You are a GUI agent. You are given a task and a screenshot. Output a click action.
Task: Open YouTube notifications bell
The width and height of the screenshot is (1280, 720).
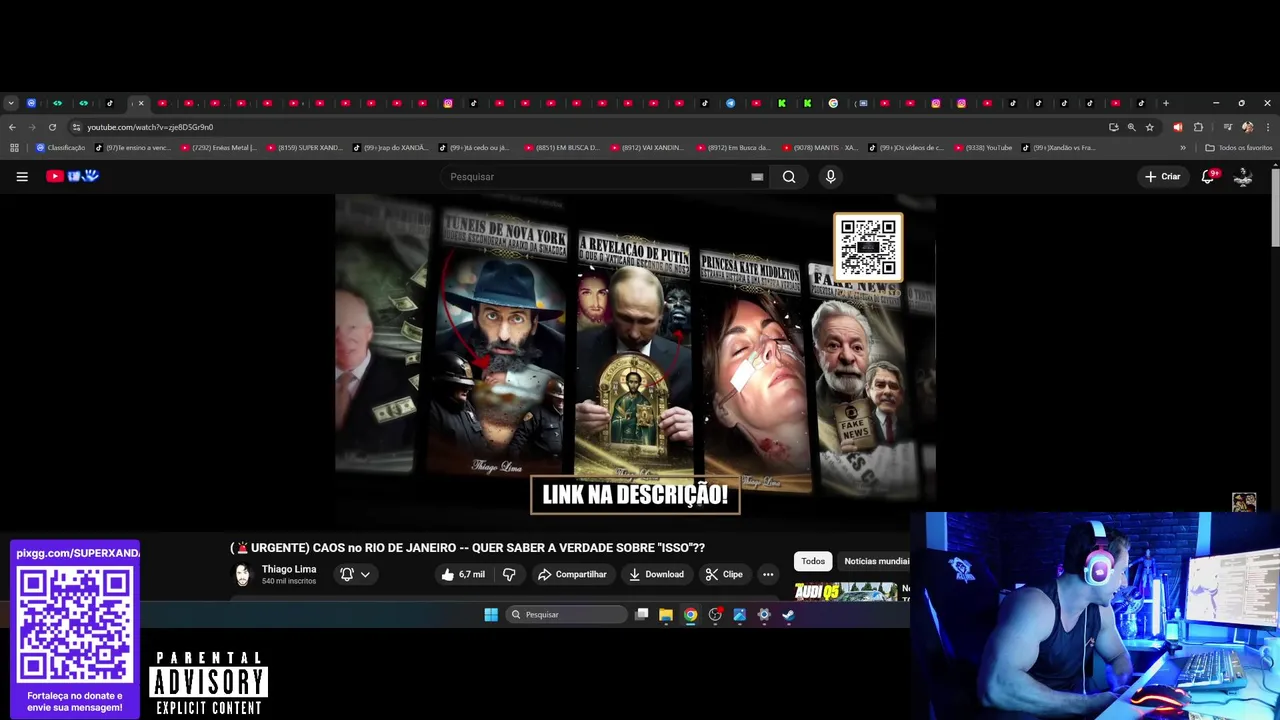tap(1208, 176)
